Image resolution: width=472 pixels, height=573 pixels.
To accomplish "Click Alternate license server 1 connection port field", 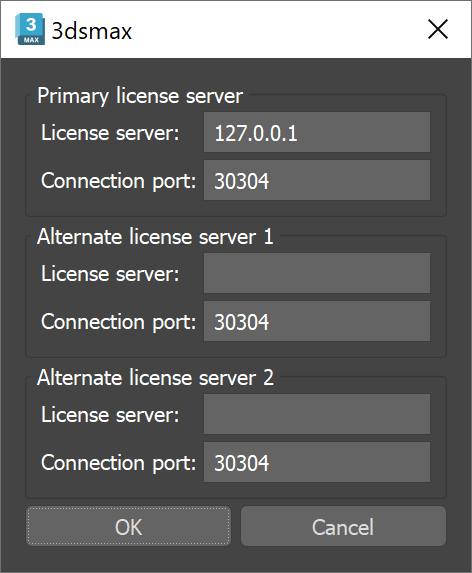I will tap(317, 321).
